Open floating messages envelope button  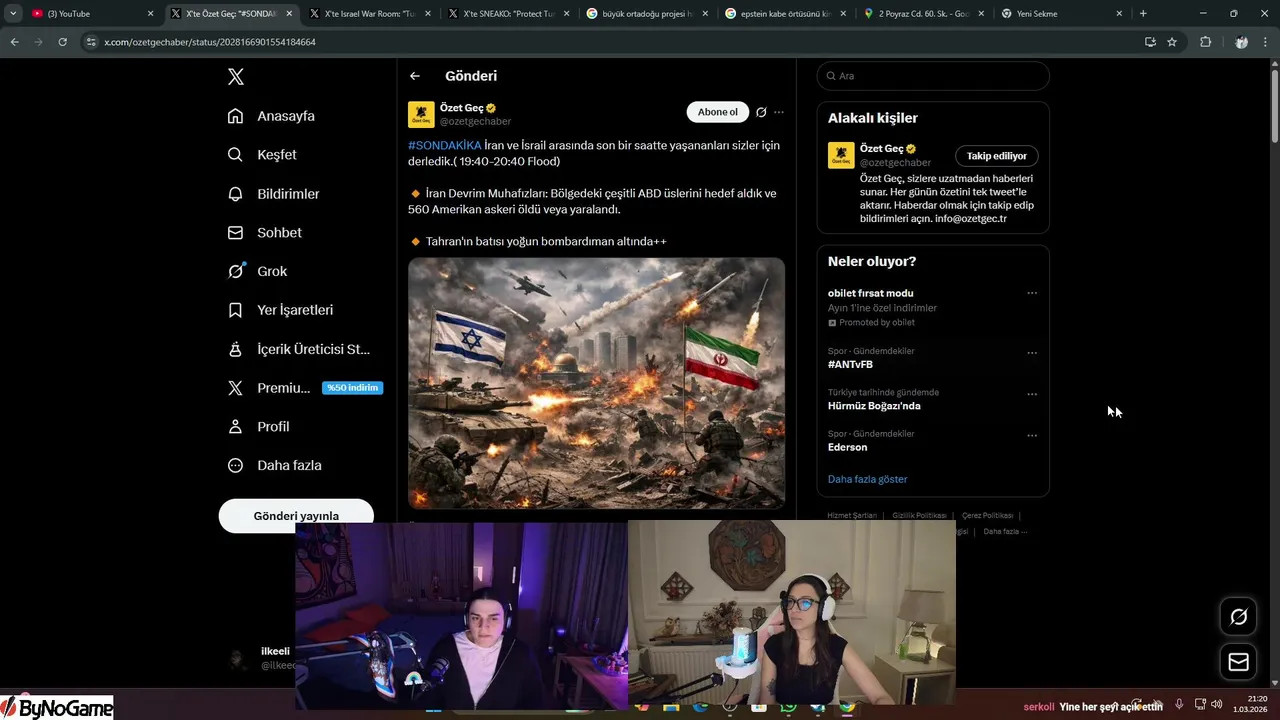pos(1238,662)
